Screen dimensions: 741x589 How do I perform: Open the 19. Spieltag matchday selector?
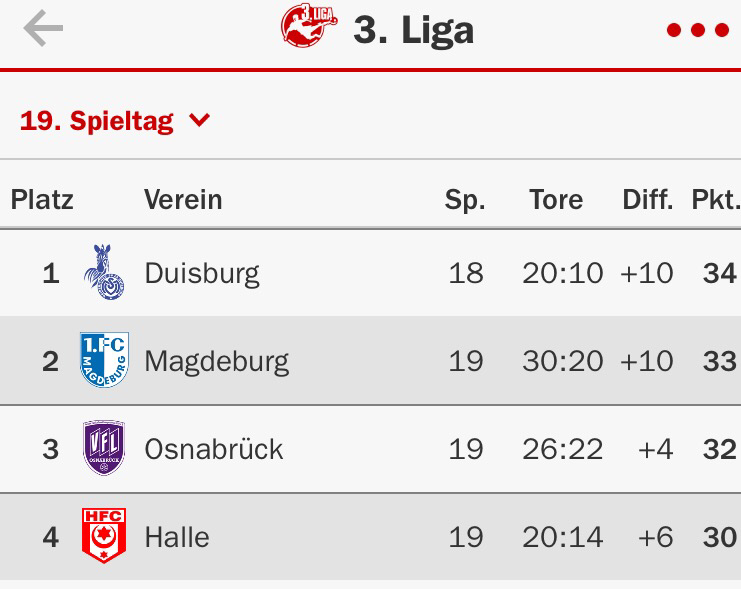tap(115, 121)
